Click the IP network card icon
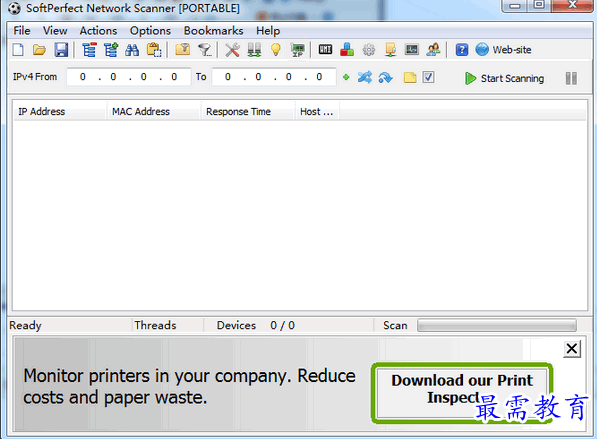This screenshot has width=597, height=439. [297, 50]
